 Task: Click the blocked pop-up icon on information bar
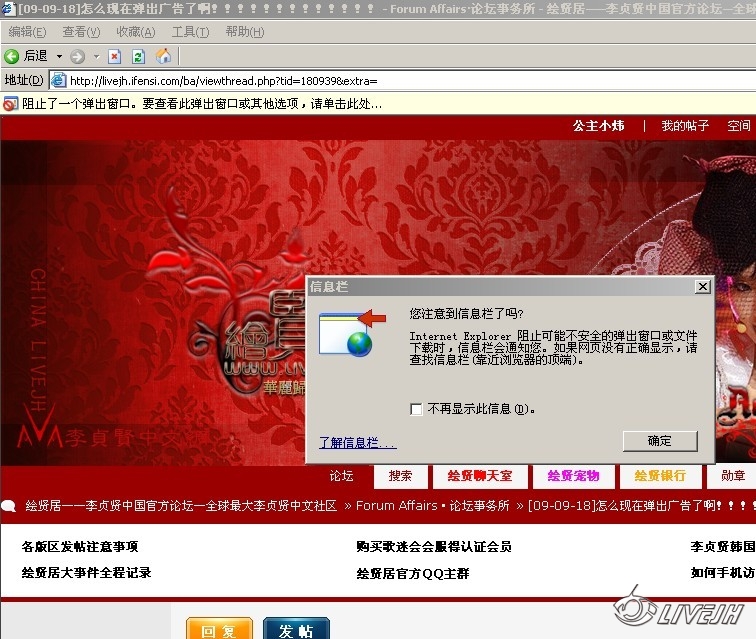click(10, 103)
